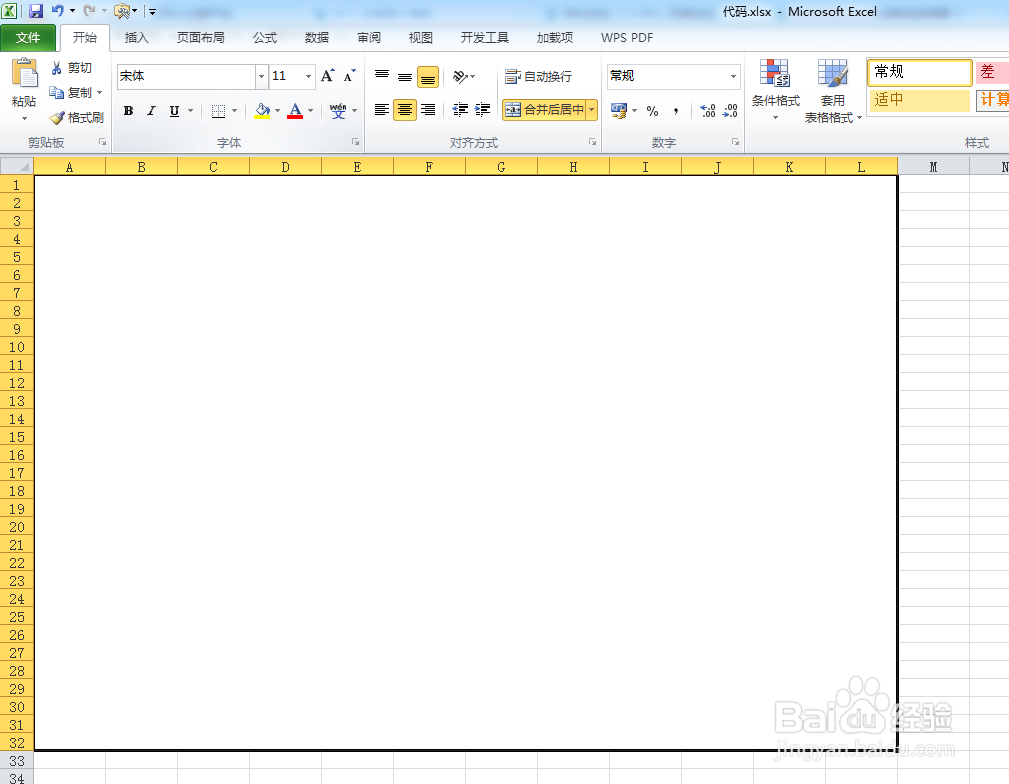Open font color dropdown arrow
Image resolution: width=1009 pixels, height=784 pixels.
(x=311, y=111)
